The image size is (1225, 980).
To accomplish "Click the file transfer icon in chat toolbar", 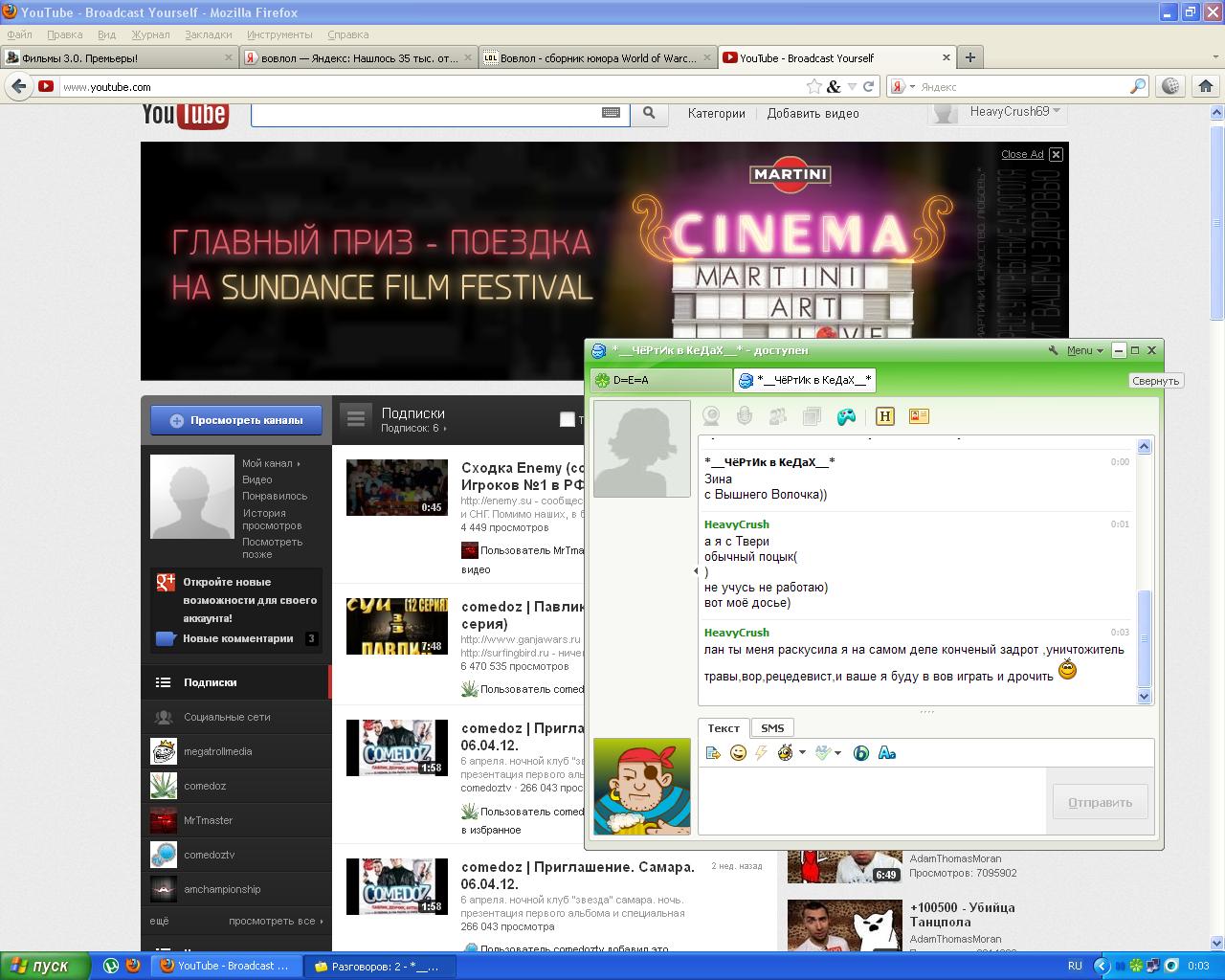I will coord(812,416).
